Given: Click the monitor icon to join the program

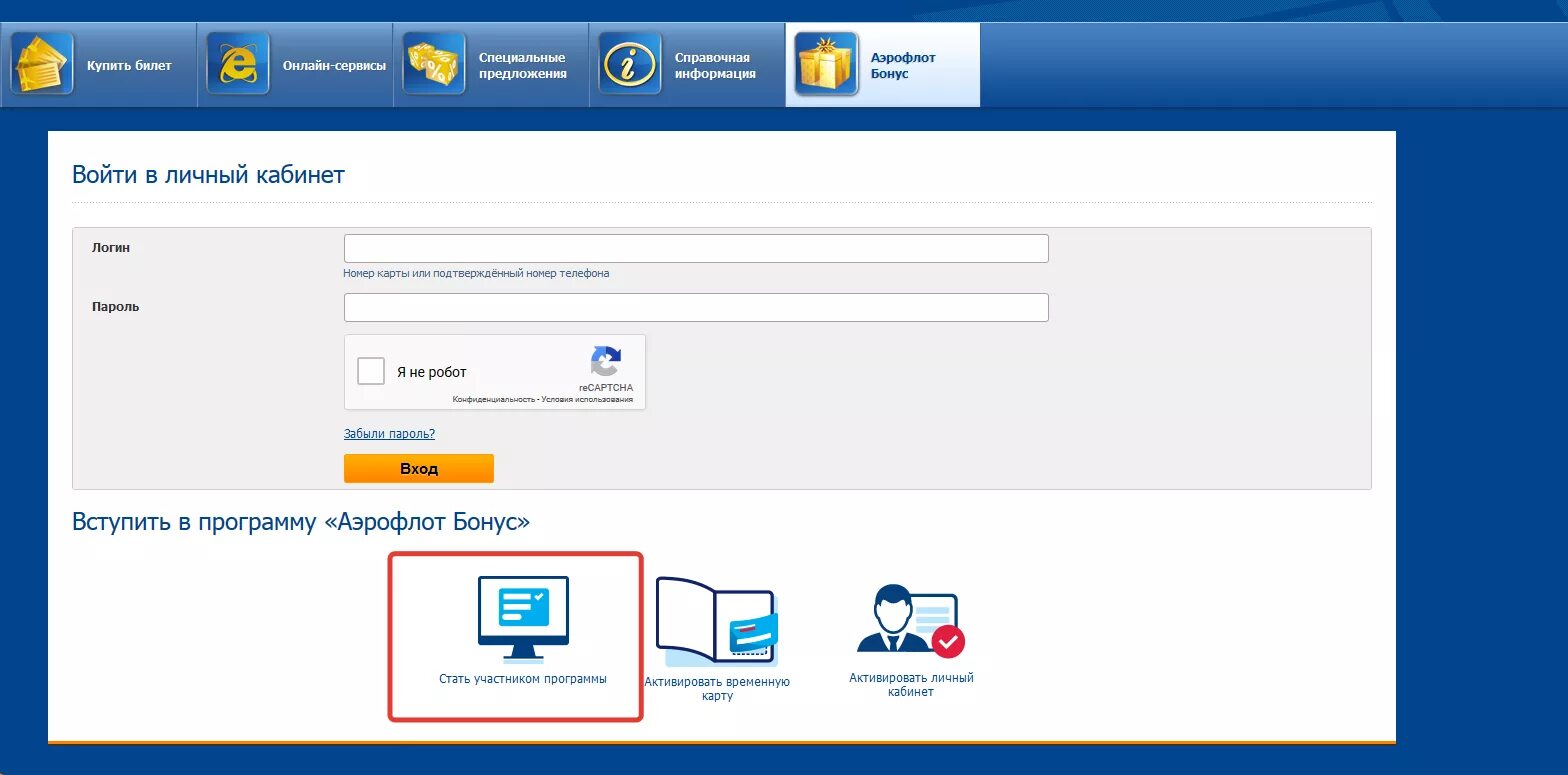Looking at the screenshot, I should (x=523, y=619).
